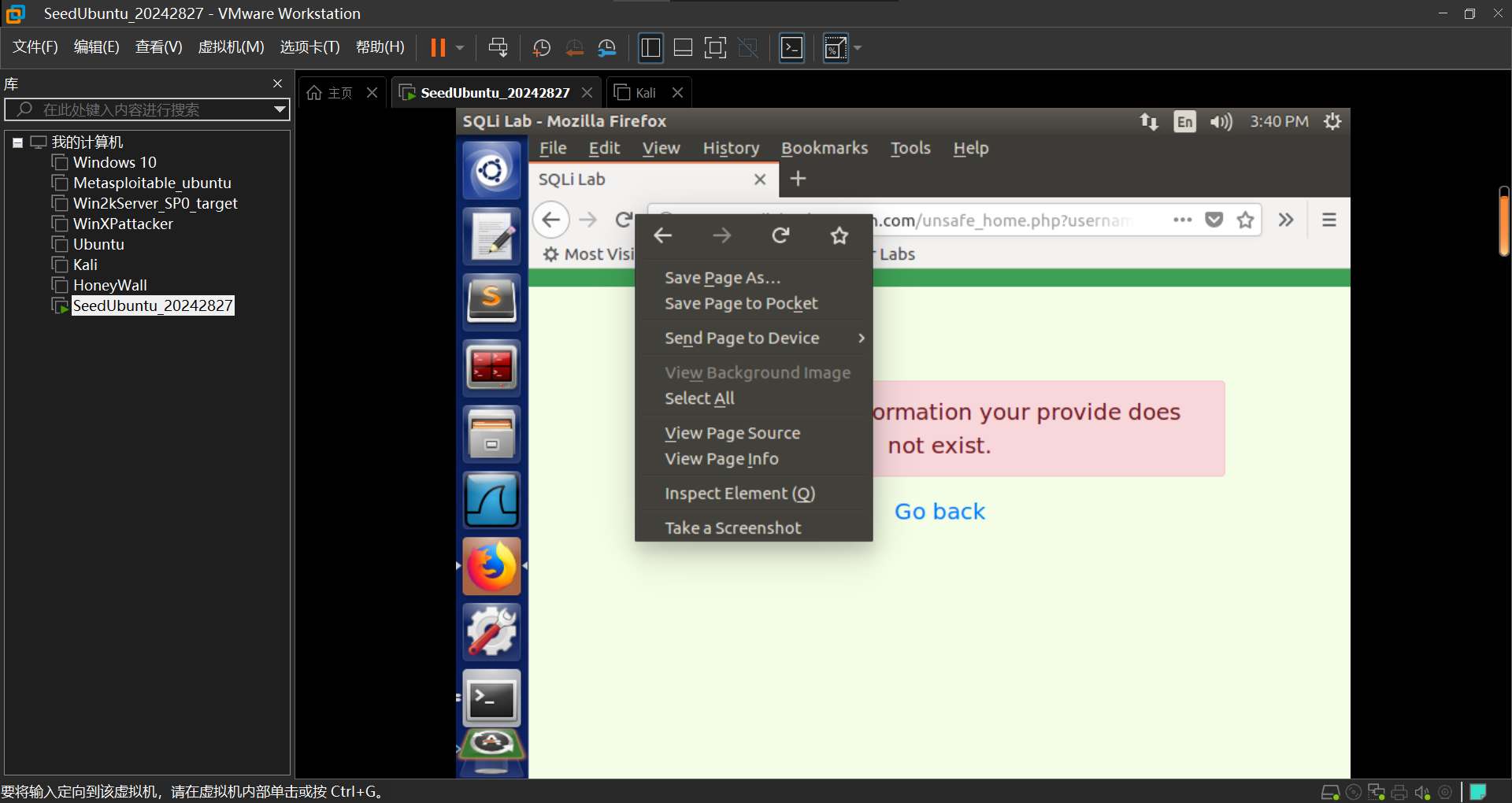Open the Ubuntu session gear menu

pyautogui.click(x=1332, y=121)
